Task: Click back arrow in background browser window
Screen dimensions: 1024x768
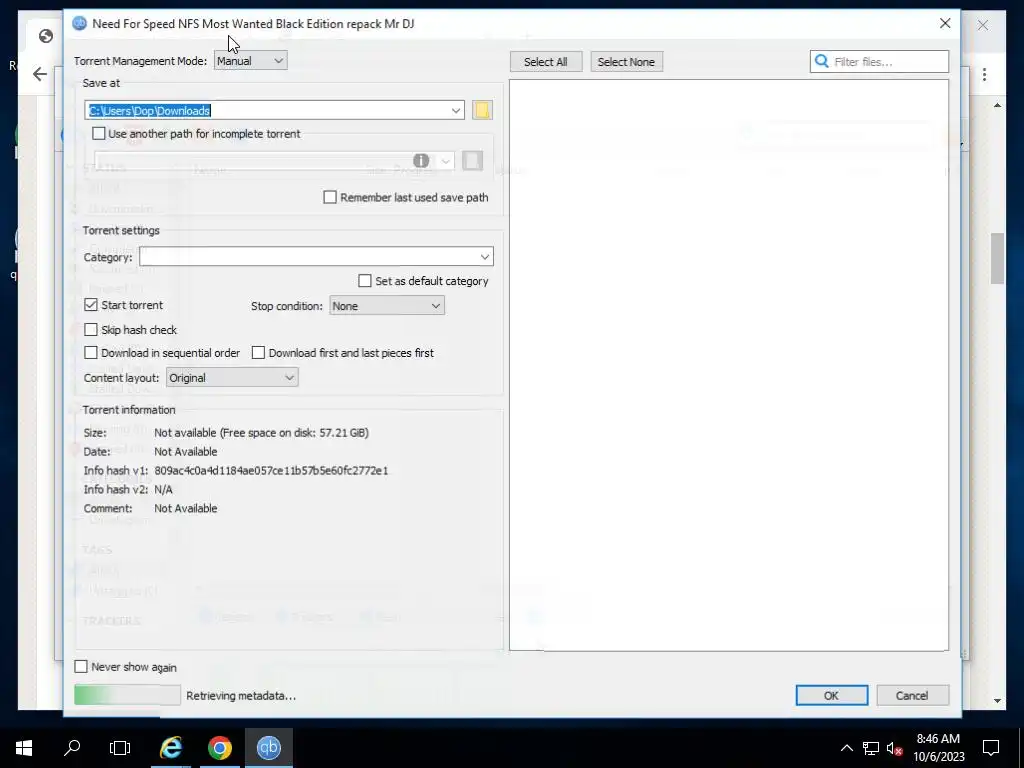Action: pos(40,74)
